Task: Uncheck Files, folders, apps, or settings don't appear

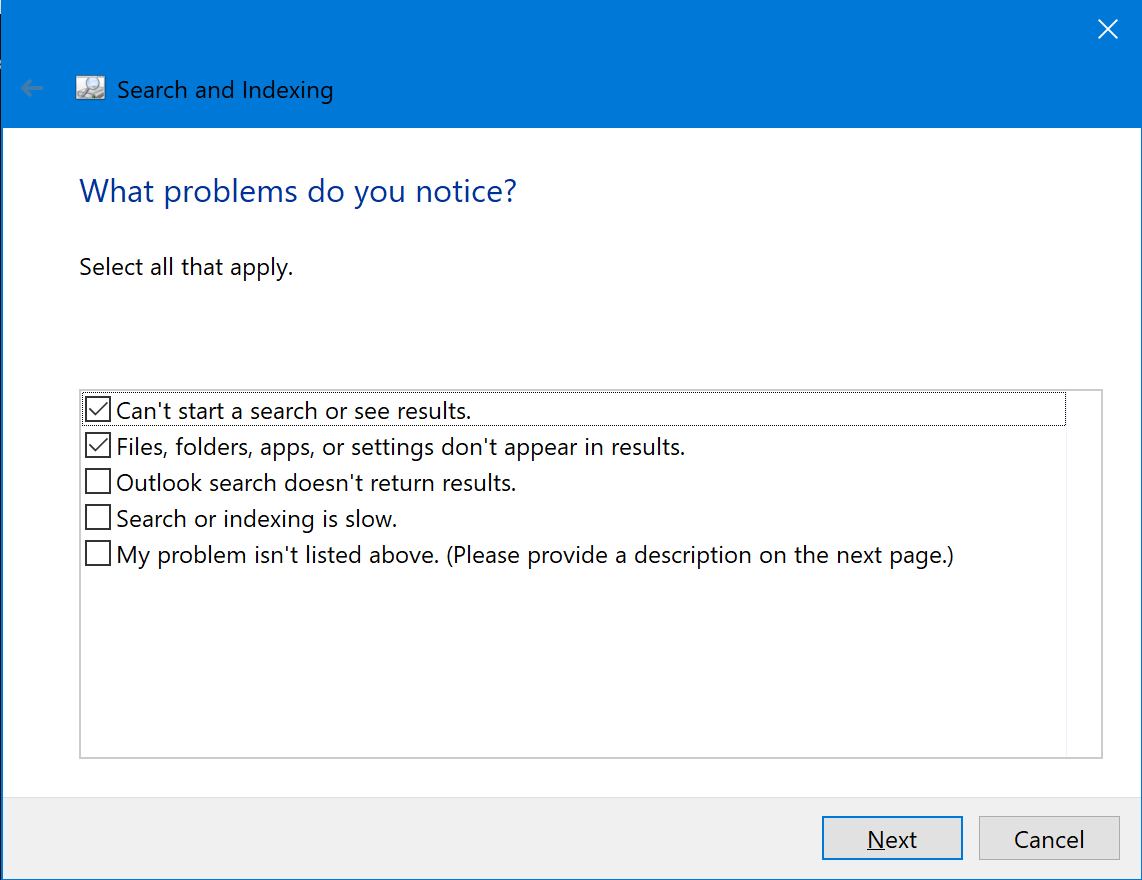Action: click(x=97, y=445)
